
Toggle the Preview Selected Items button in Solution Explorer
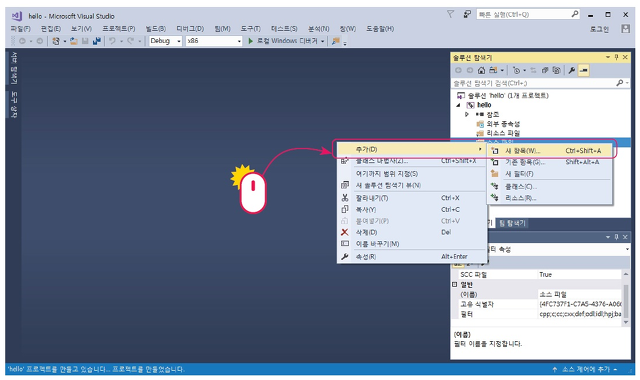(x=584, y=70)
